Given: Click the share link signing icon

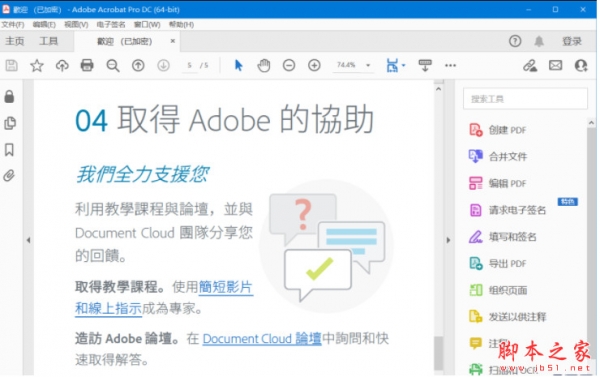Looking at the screenshot, I should click(530, 65).
